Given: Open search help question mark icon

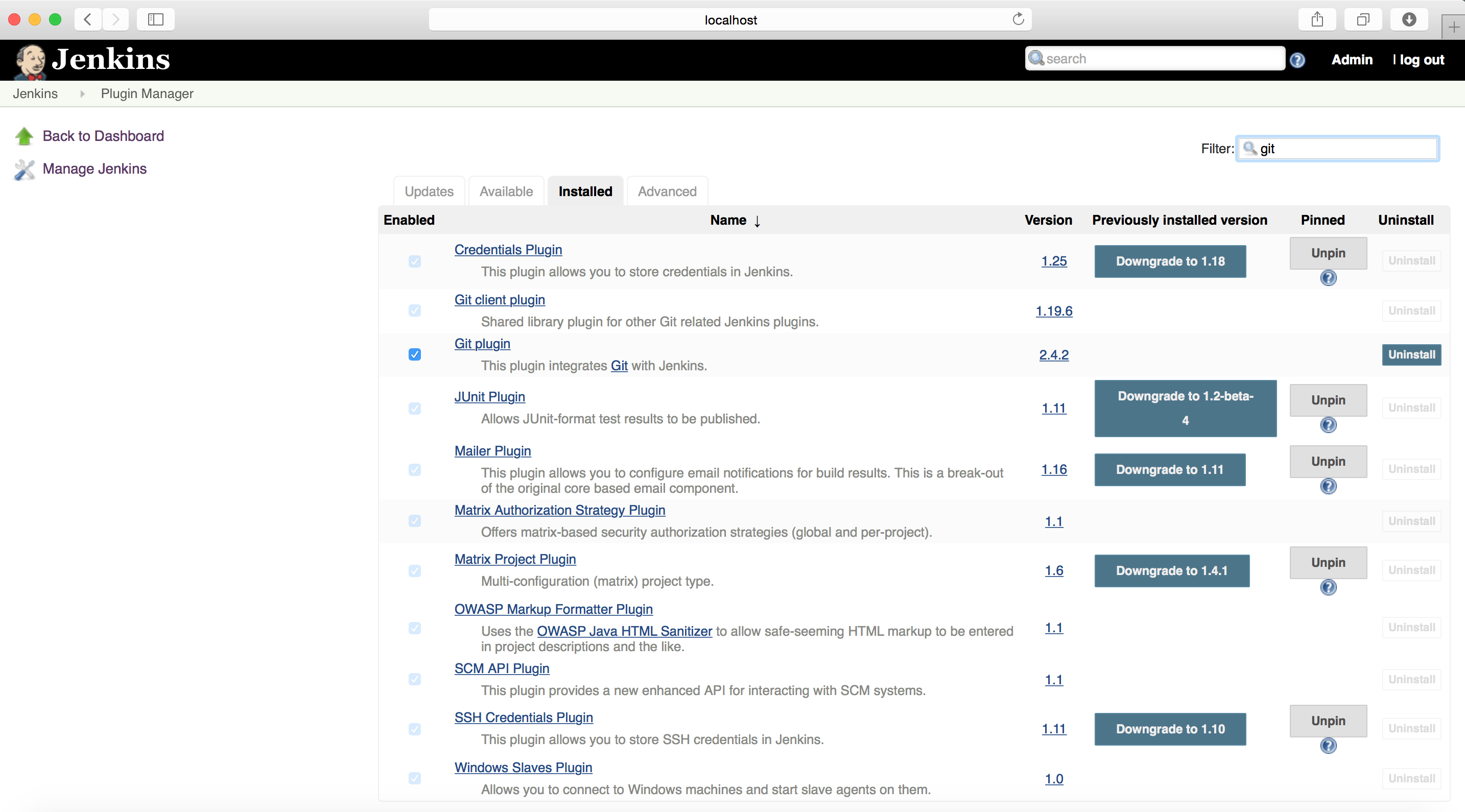Looking at the screenshot, I should point(1297,60).
